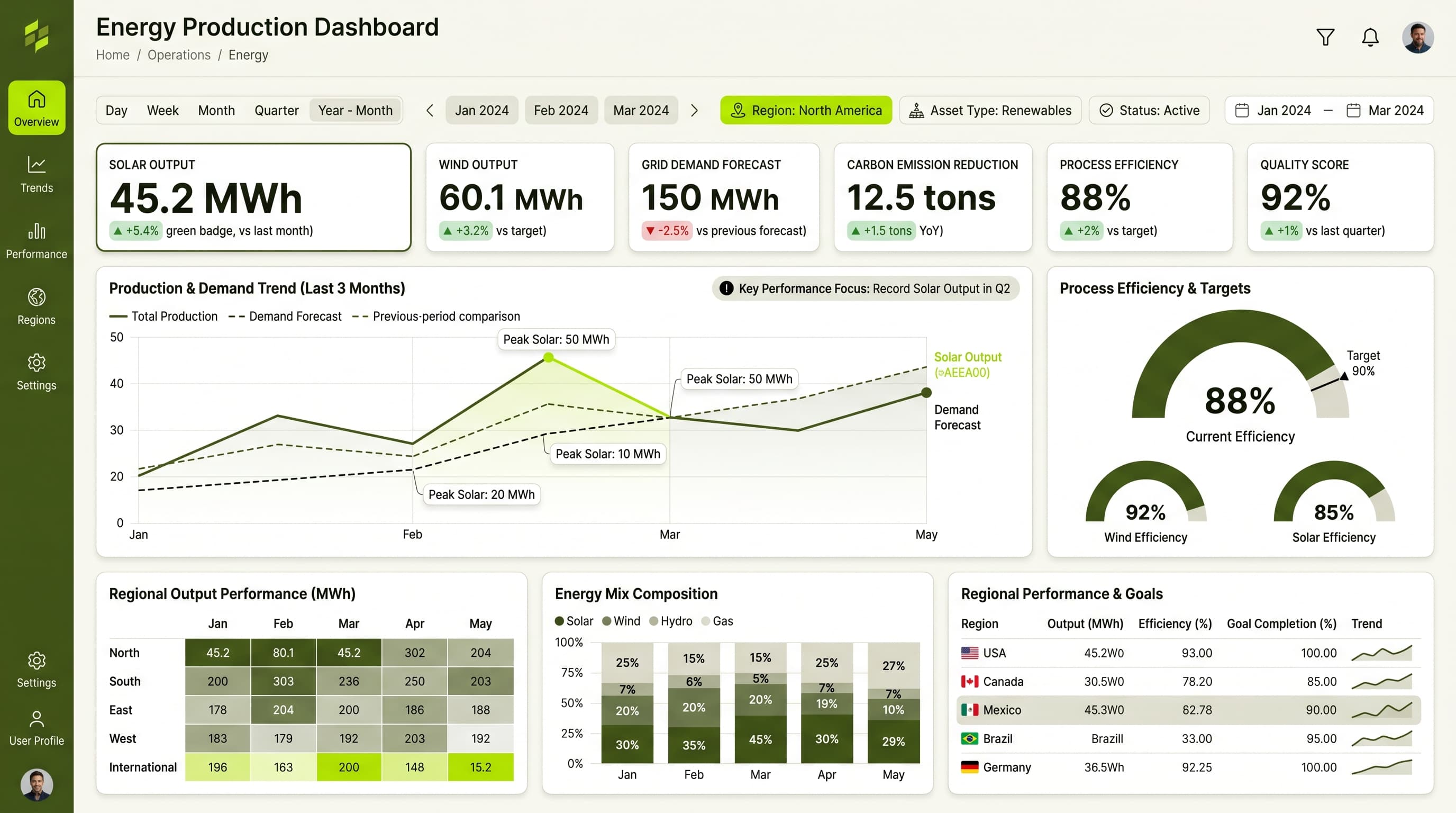Image resolution: width=1456 pixels, height=813 pixels.
Task: Select the Jan 2024 month chip
Action: pos(482,110)
